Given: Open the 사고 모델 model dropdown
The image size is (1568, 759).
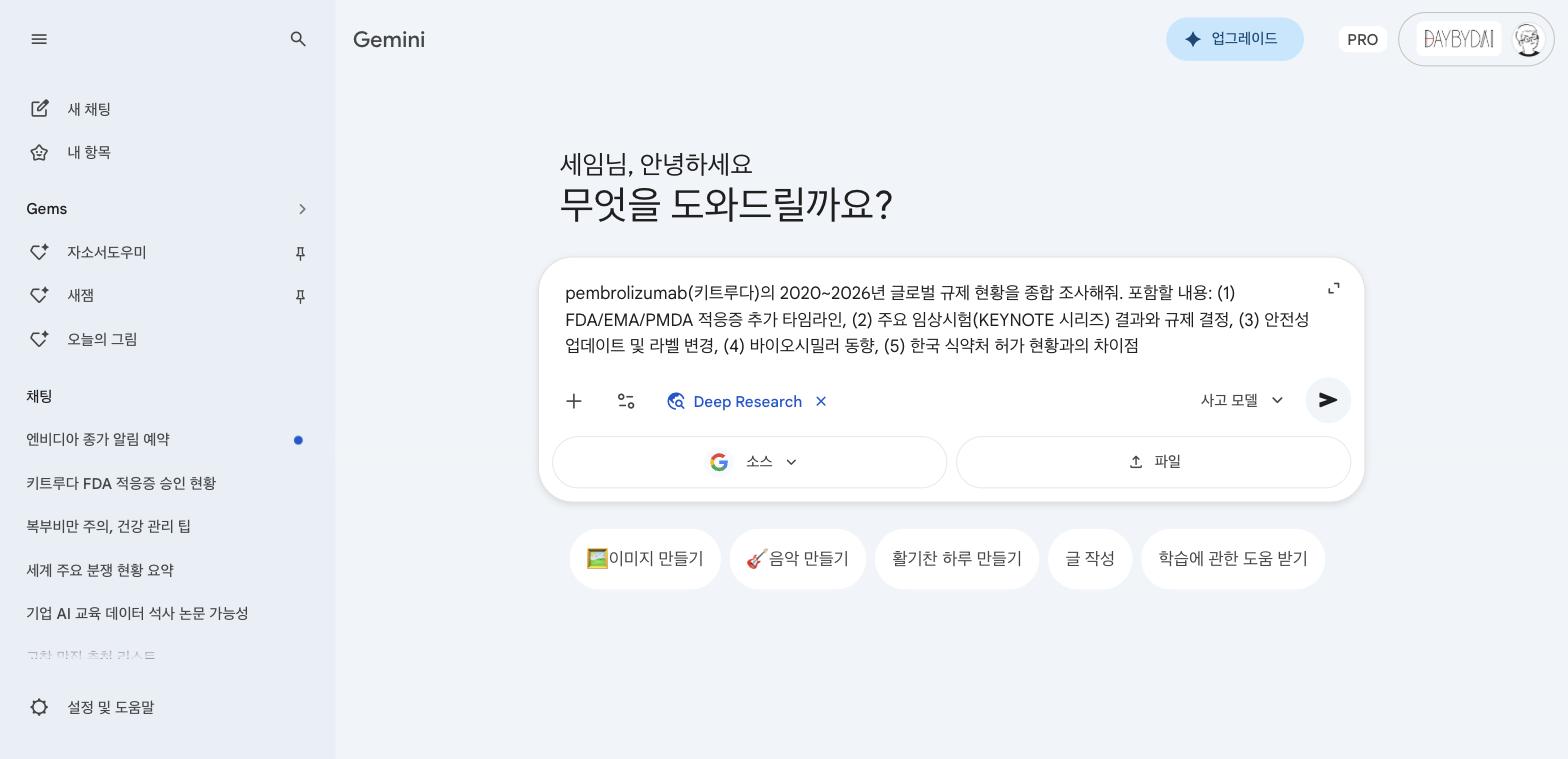Looking at the screenshot, I should (x=1242, y=400).
